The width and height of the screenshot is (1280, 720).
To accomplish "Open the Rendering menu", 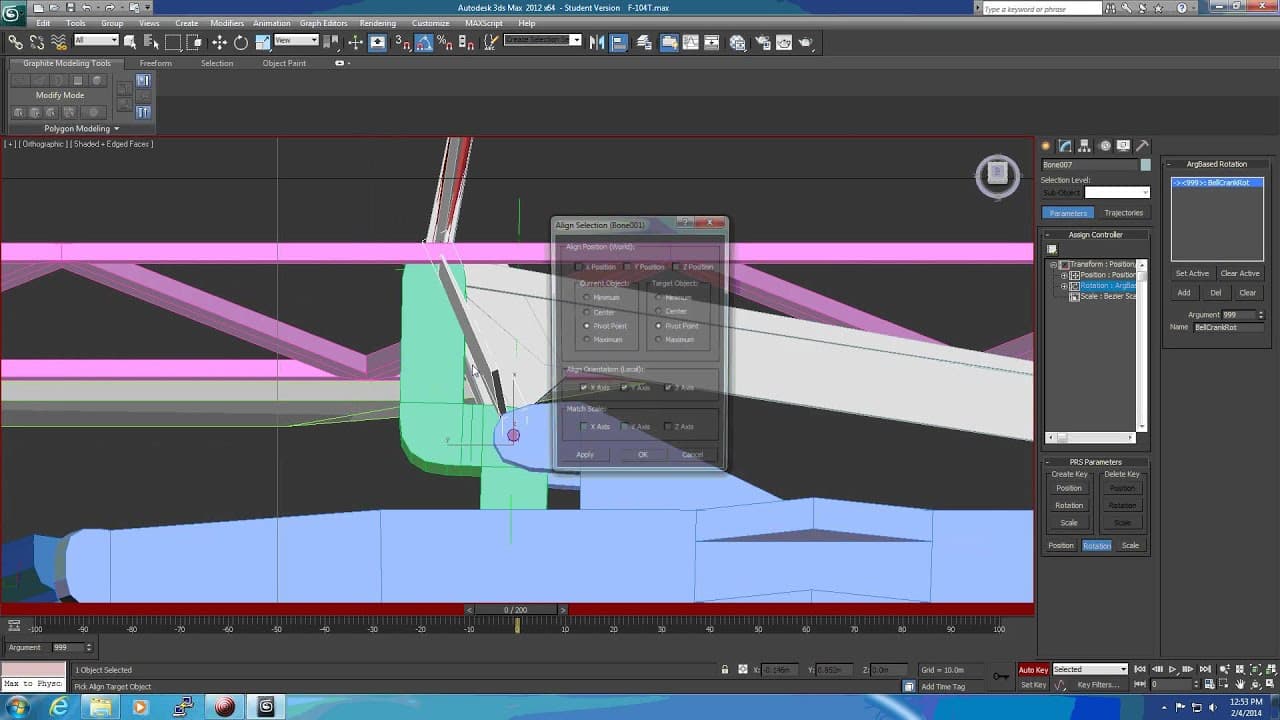I will point(377,23).
